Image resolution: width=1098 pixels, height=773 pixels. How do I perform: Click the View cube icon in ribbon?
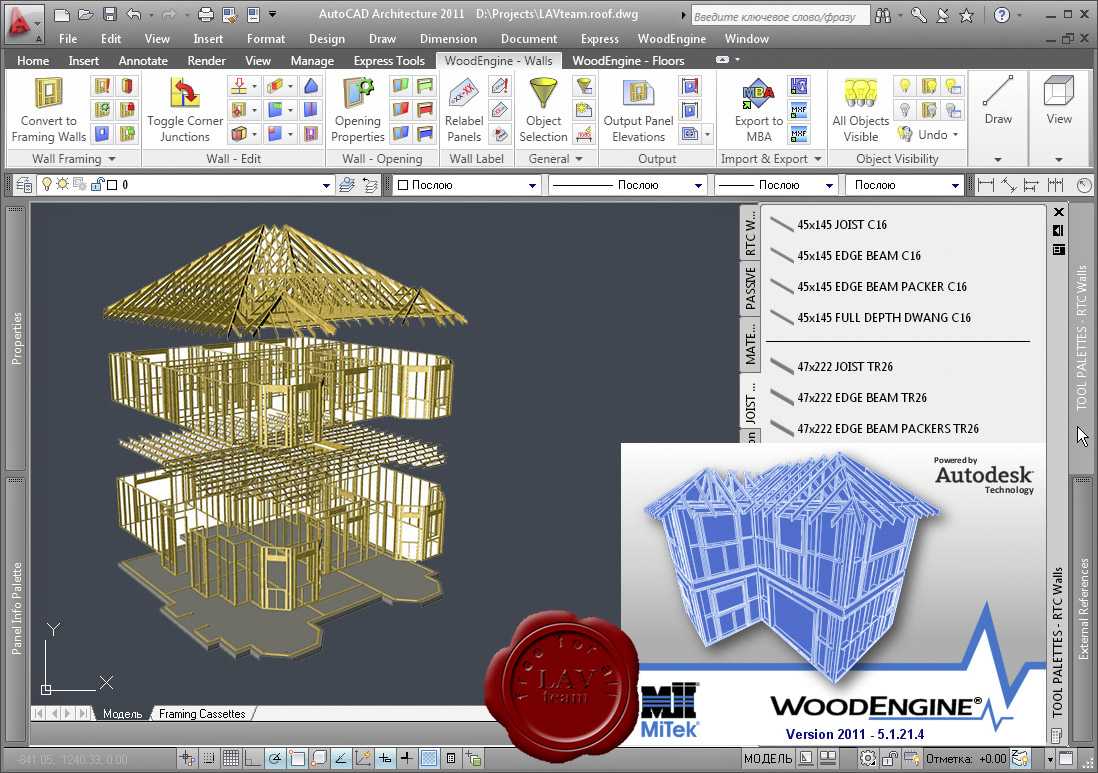point(1059,92)
